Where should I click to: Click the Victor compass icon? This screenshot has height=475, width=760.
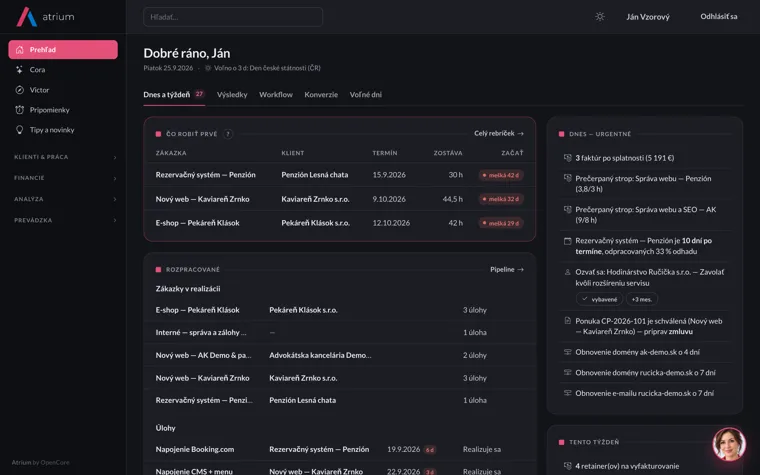19,90
